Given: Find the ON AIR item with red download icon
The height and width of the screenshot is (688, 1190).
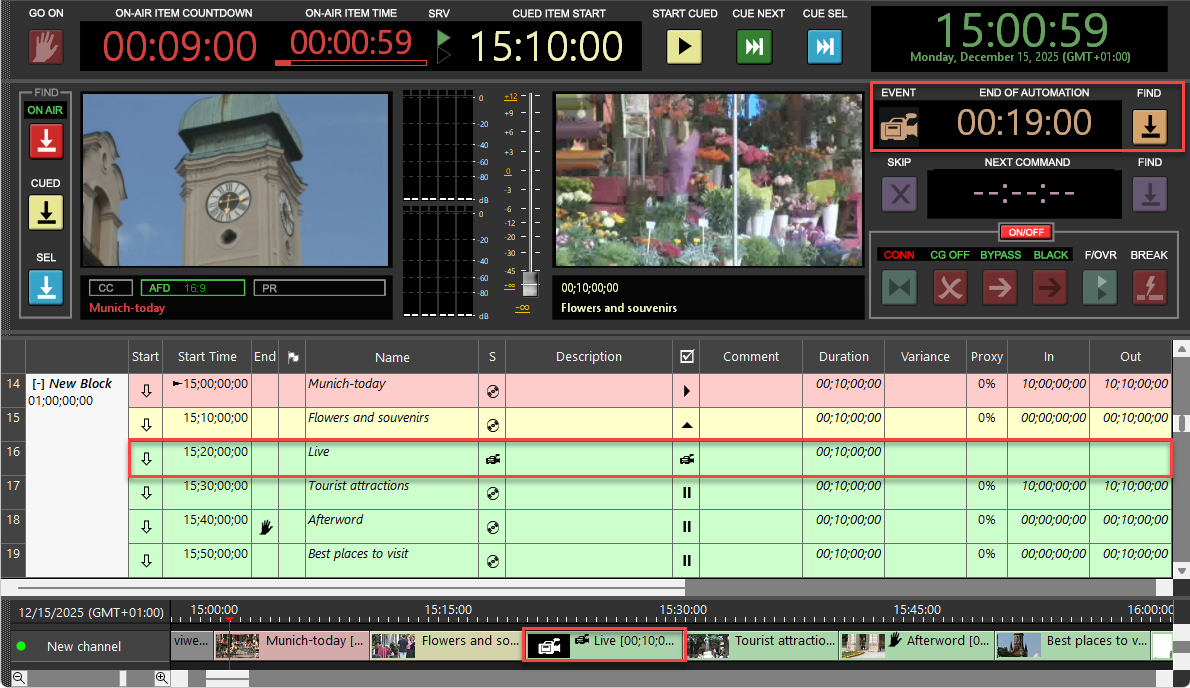Looking at the screenshot, I should coord(46,142).
